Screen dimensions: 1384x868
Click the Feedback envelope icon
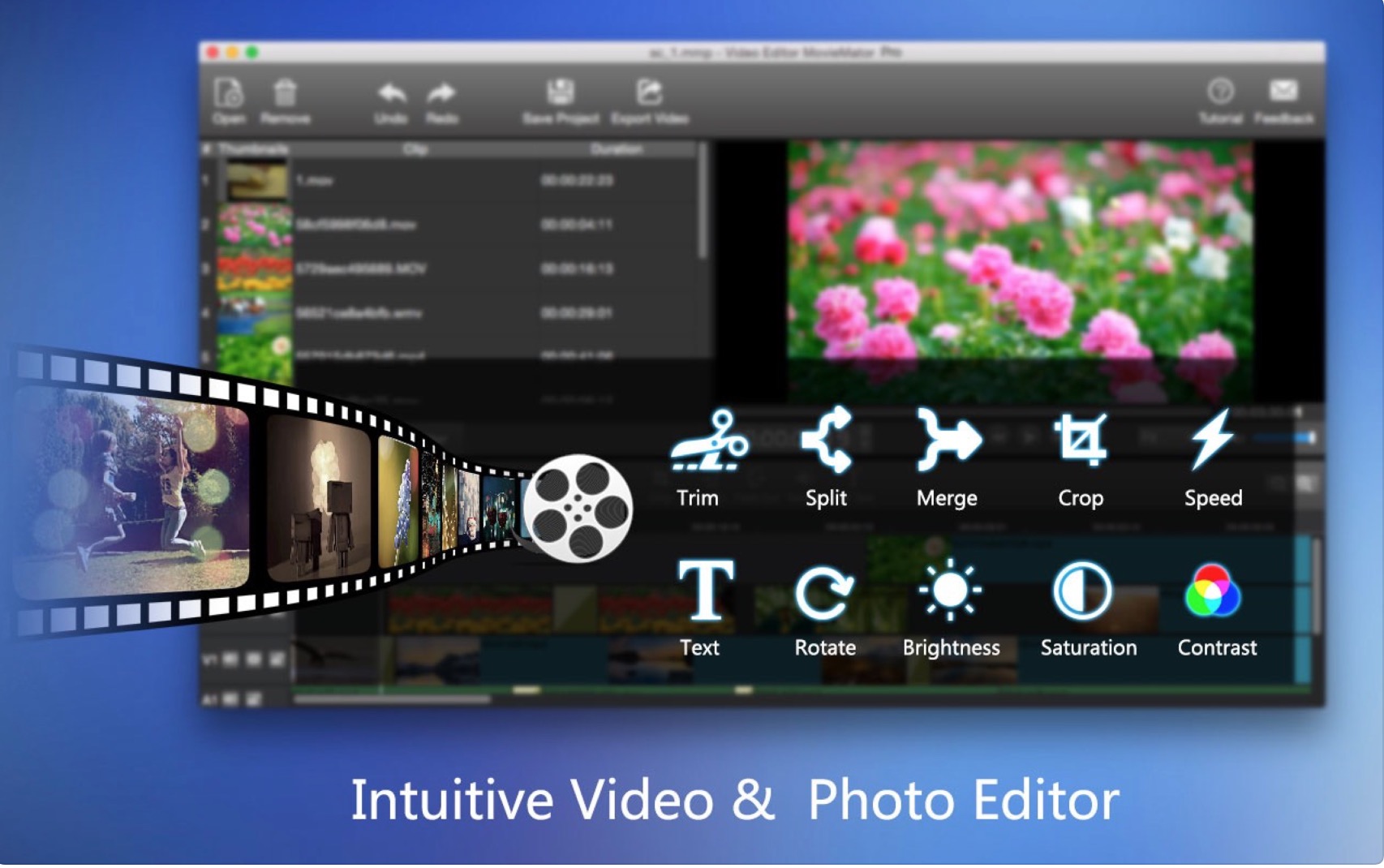tap(1283, 90)
